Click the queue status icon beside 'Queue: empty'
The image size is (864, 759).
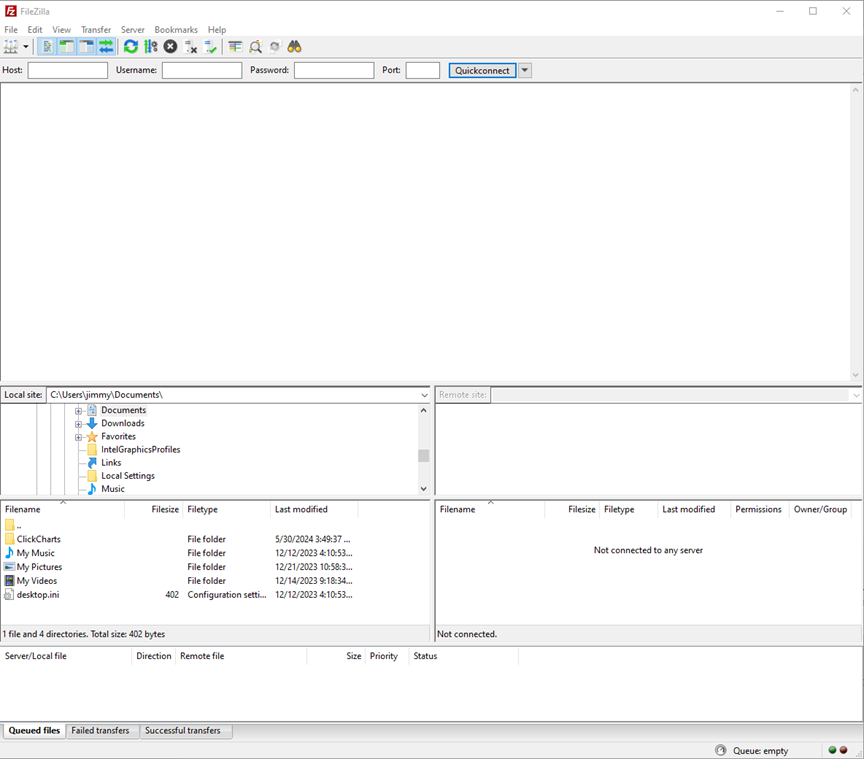(x=721, y=750)
